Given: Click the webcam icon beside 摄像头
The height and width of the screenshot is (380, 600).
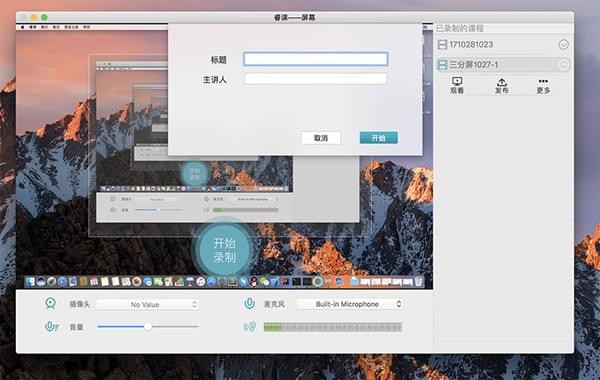Looking at the screenshot, I should click(51, 303).
